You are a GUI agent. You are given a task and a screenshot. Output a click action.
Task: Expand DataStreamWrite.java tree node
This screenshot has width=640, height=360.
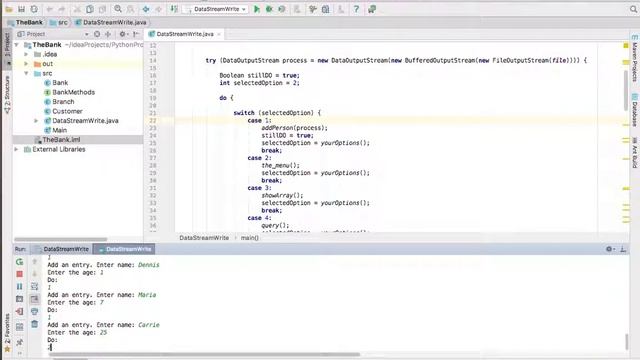click(36, 121)
